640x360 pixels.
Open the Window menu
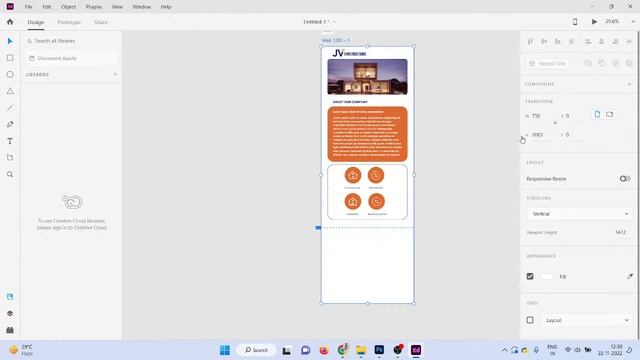142,7
